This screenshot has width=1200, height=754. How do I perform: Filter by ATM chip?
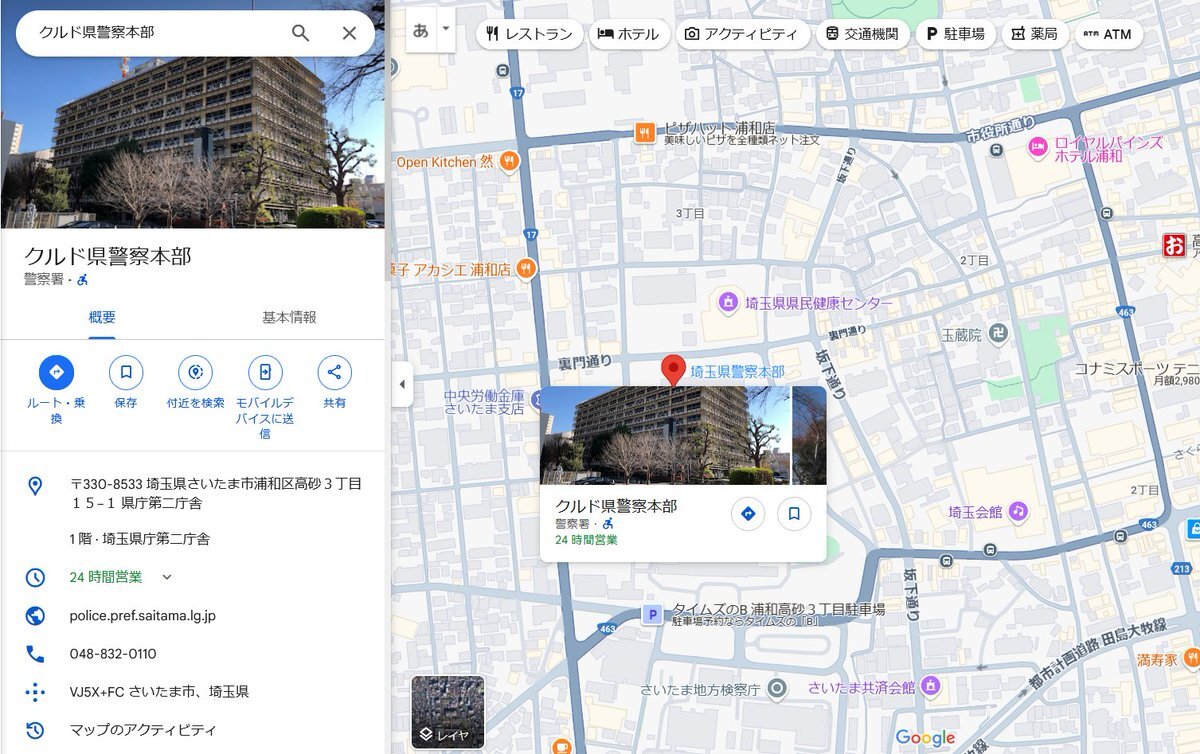[x=1108, y=34]
